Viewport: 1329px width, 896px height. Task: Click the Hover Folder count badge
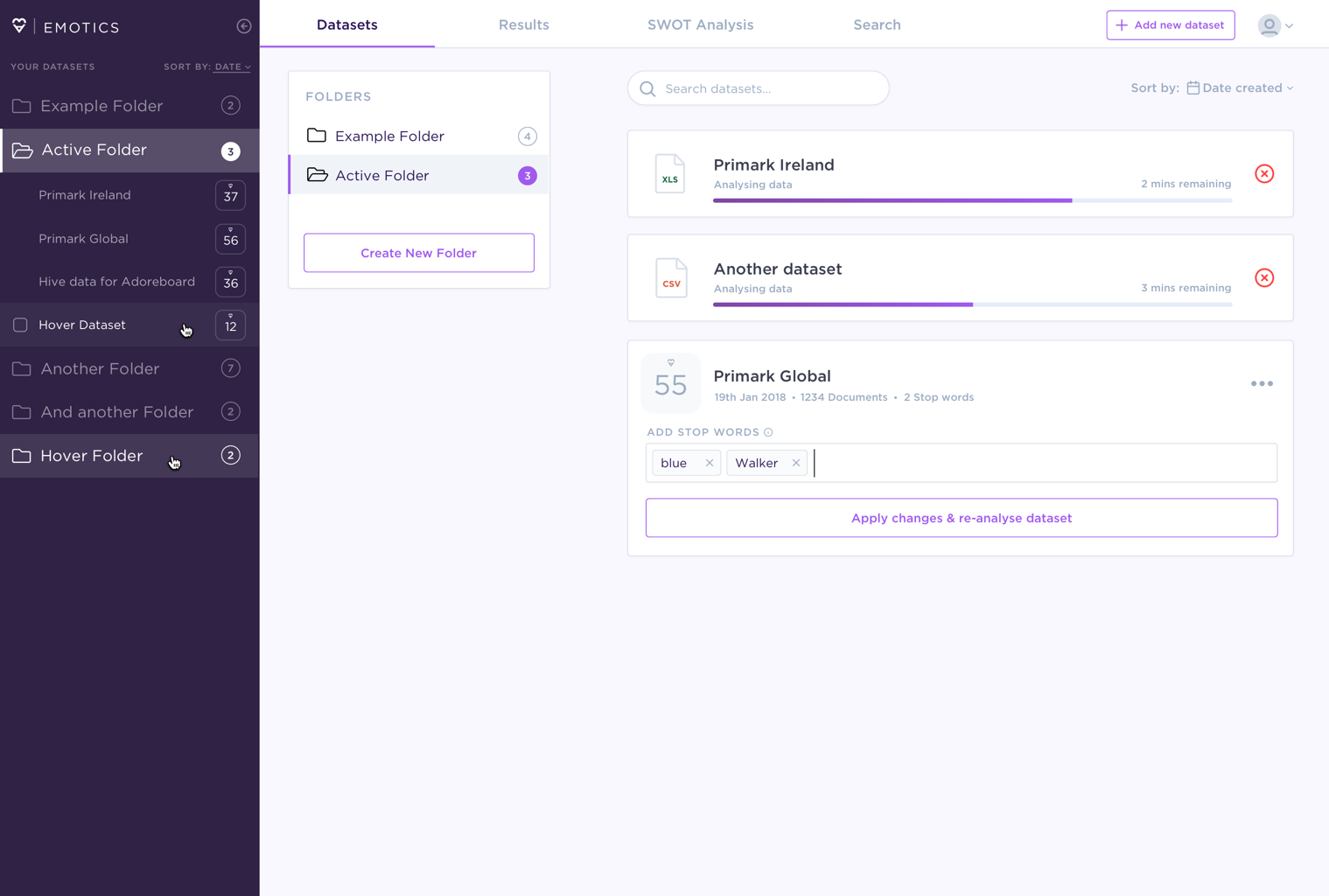tap(231, 455)
